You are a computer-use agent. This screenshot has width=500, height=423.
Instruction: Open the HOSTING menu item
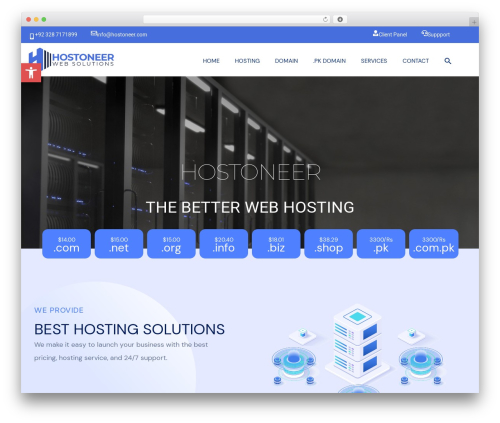pos(247,61)
